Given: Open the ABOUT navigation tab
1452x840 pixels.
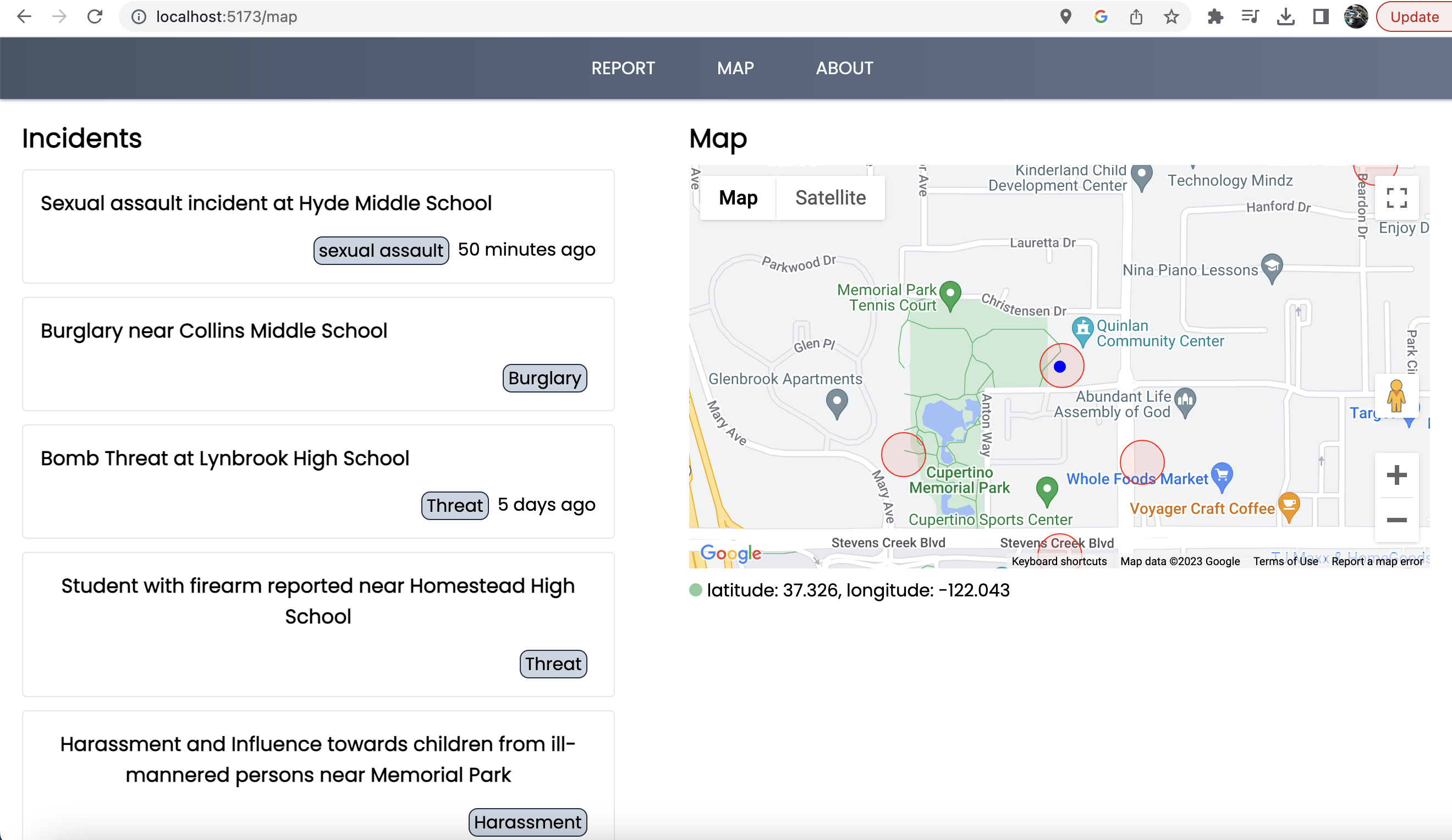Looking at the screenshot, I should coord(844,68).
